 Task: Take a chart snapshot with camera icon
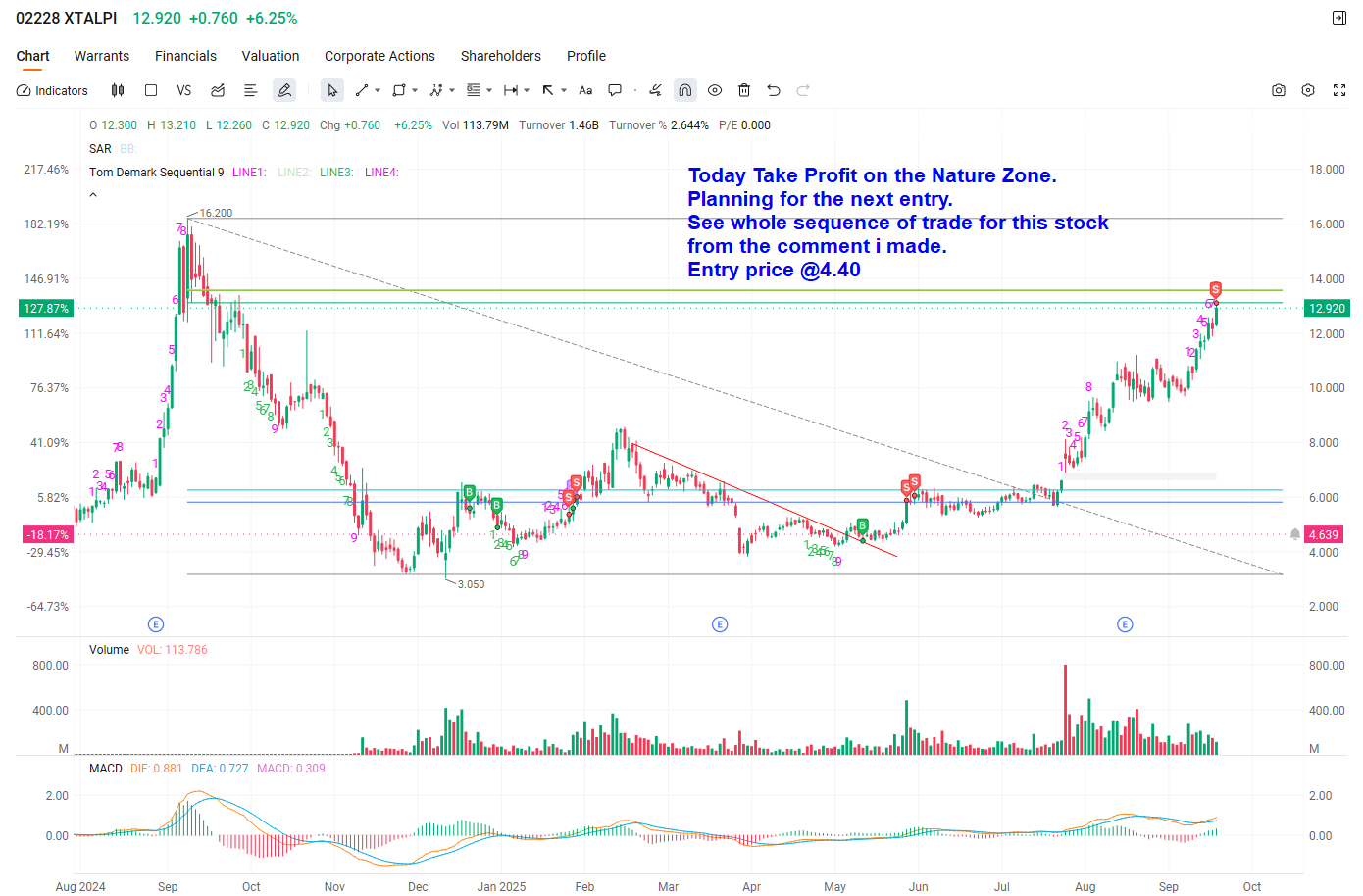[x=1278, y=90]
